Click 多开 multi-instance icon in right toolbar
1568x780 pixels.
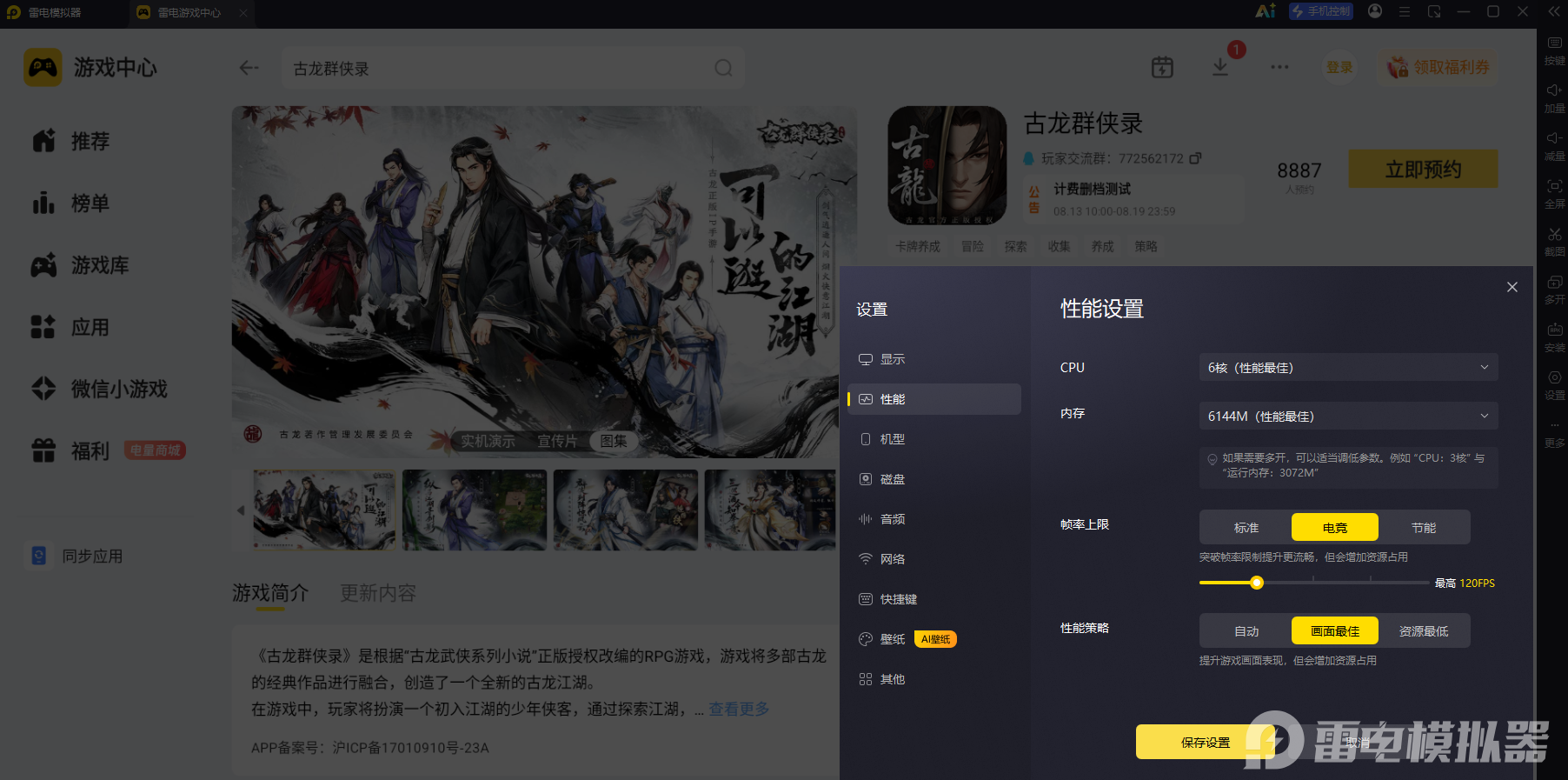click(1554, 290)
